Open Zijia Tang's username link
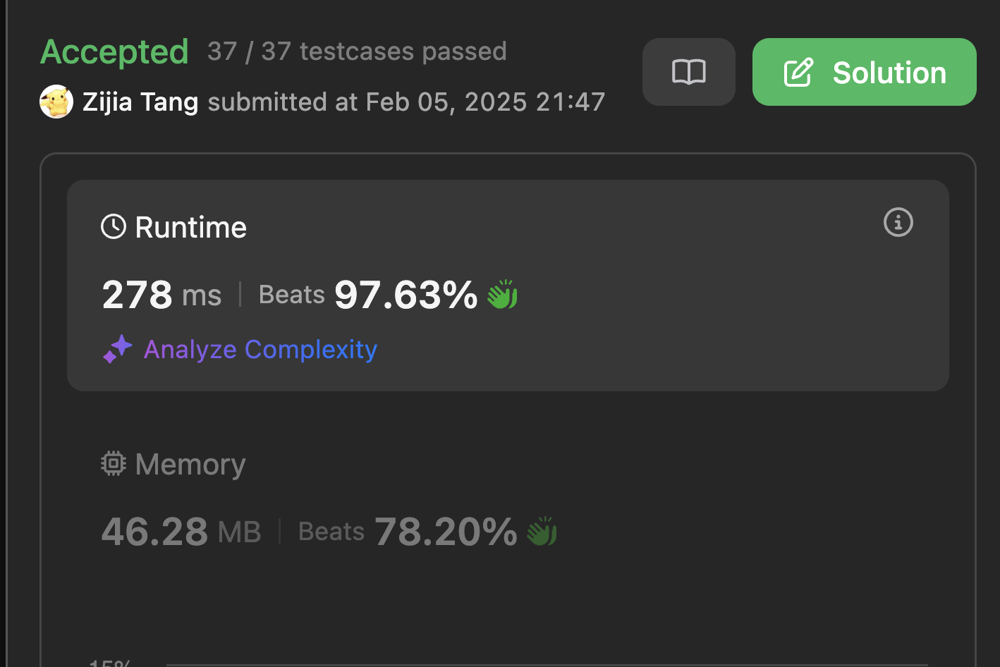 (142, 102)
